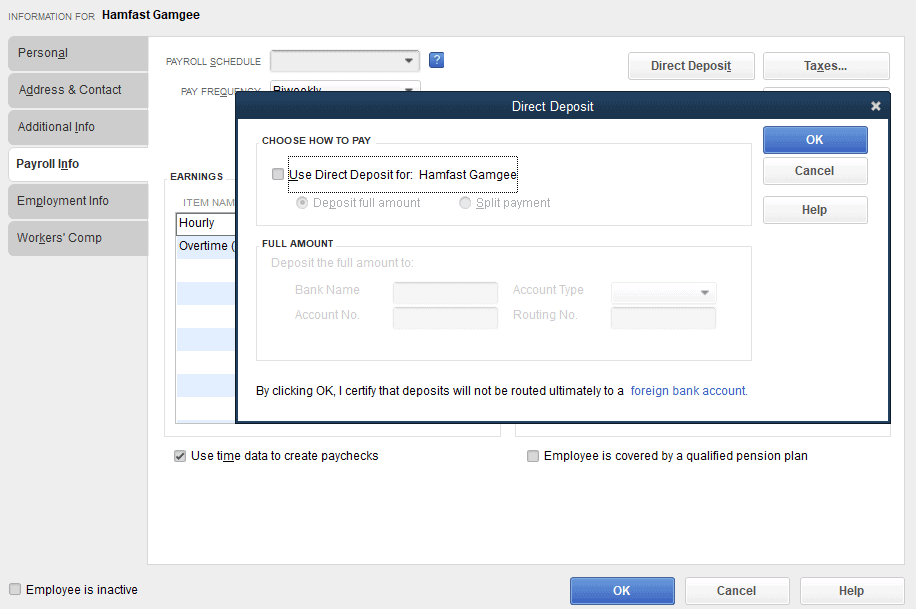Screen dimensions: 916x609
Task: Mark Employee is inactive checkbox
Action: (x=15, y=589)
